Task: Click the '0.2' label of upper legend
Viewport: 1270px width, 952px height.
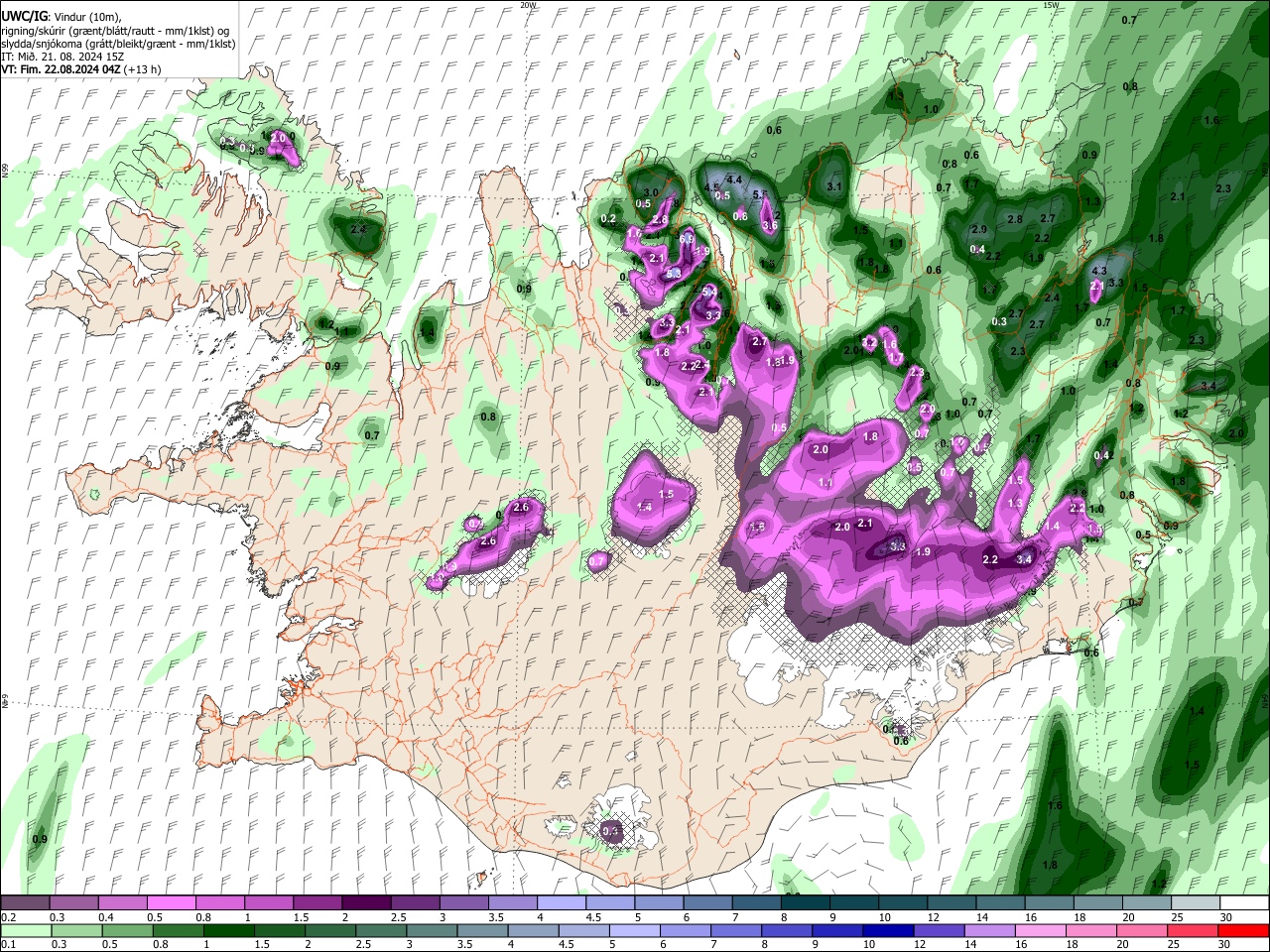Action: pos(8,917)
